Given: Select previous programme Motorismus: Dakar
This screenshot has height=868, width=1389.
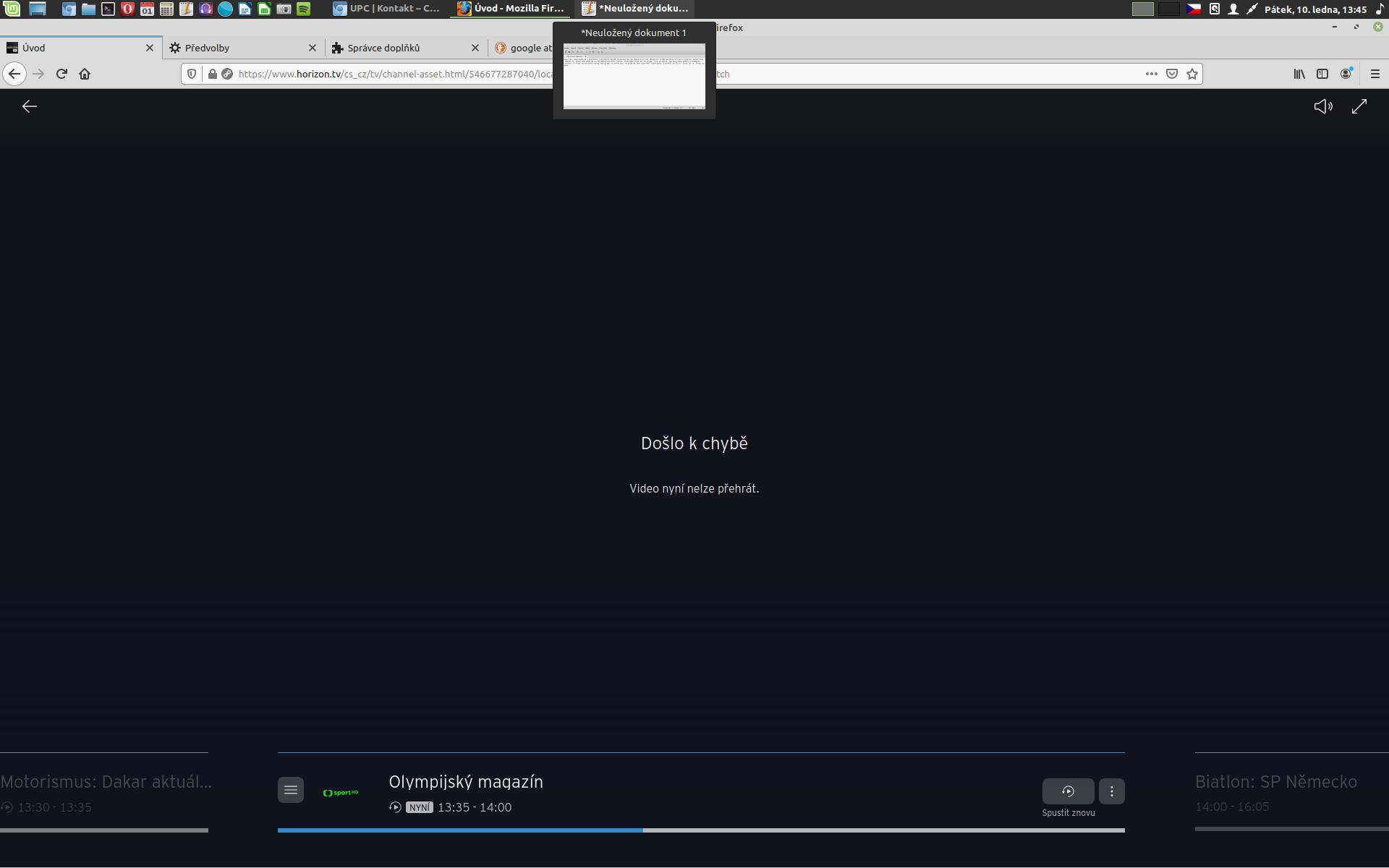Looking at the screenshot, I should 106,783.
